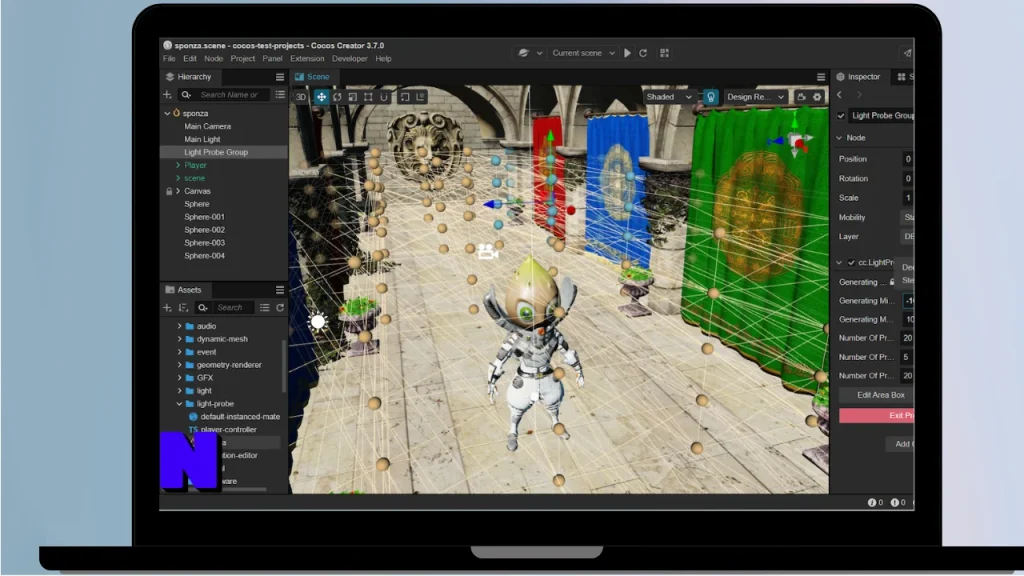Open Scene panel hamburger menu
The width and height of the screenshot is (1024, 576).
point(821,77)
